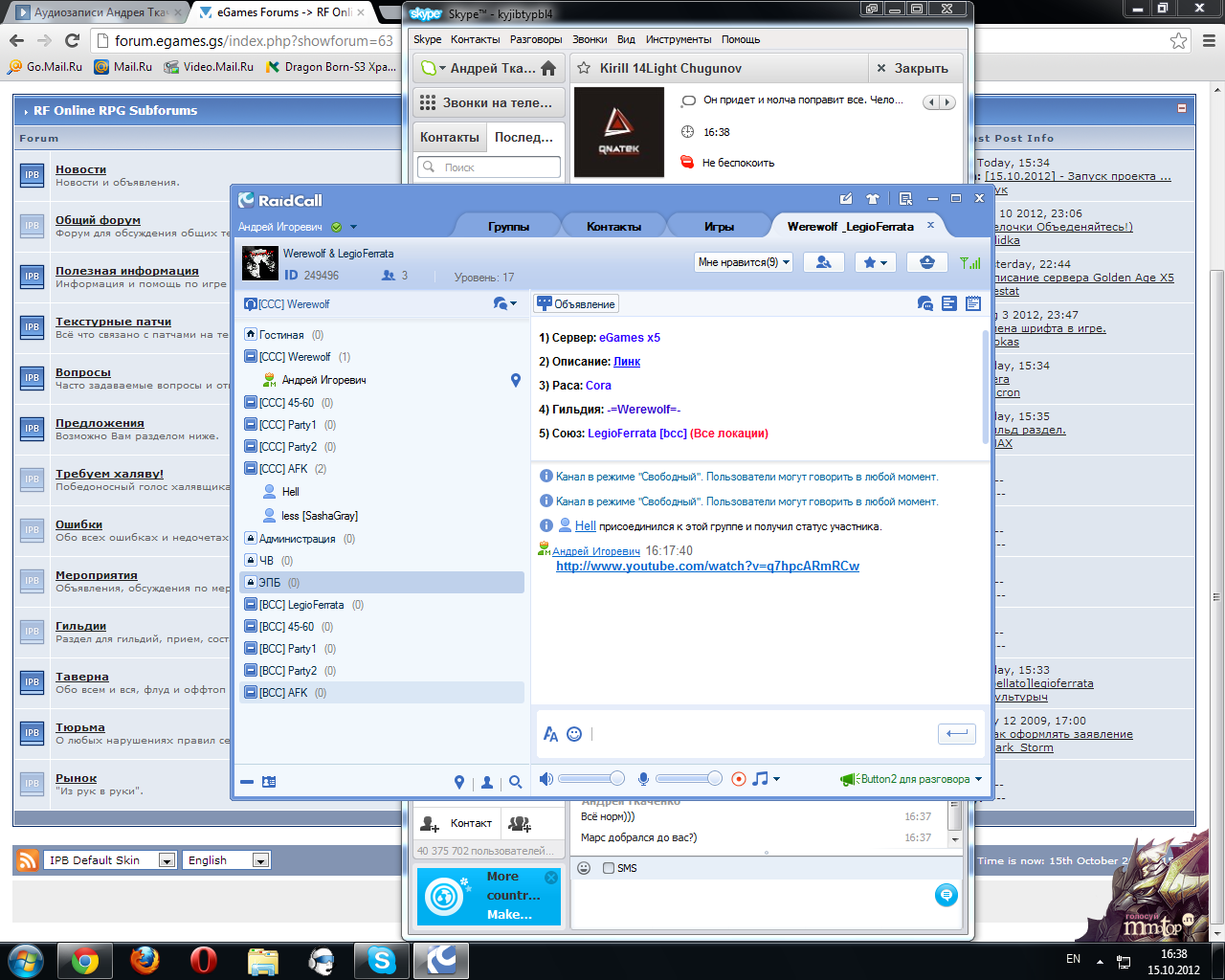Click the admin hat icon button
This screenshot has width=1225, height=980.
point(926,262)
